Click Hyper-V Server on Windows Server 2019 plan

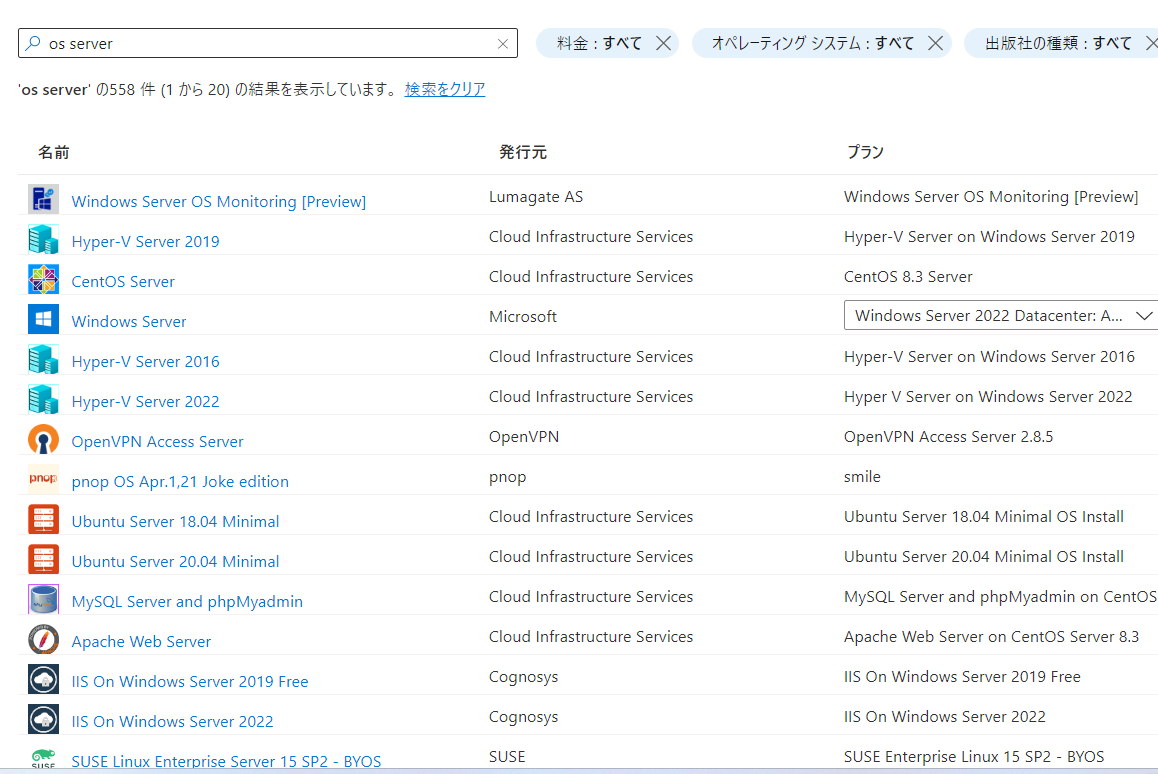tap(990, 236)
